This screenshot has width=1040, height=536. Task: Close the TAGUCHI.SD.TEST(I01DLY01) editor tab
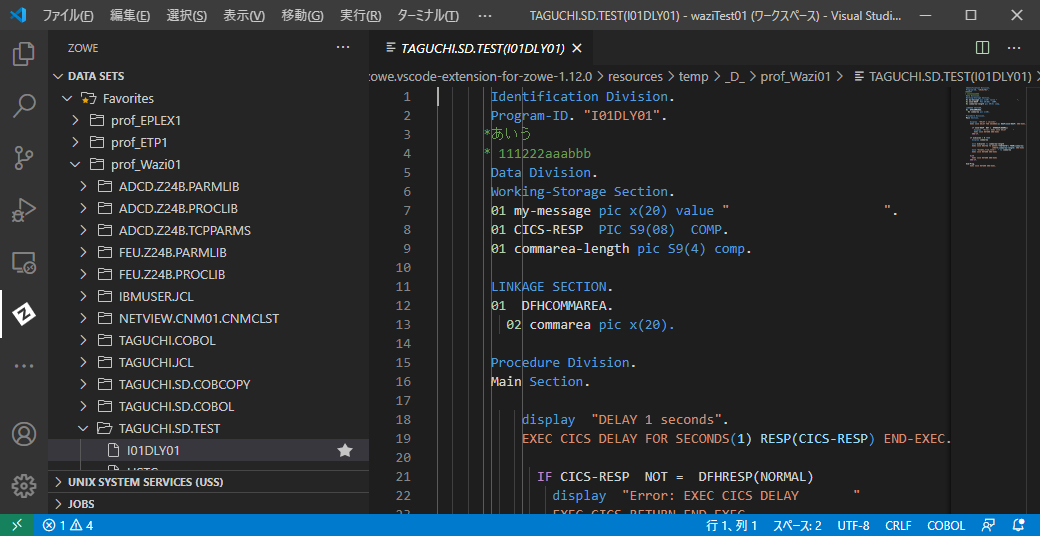pos(576,48)
